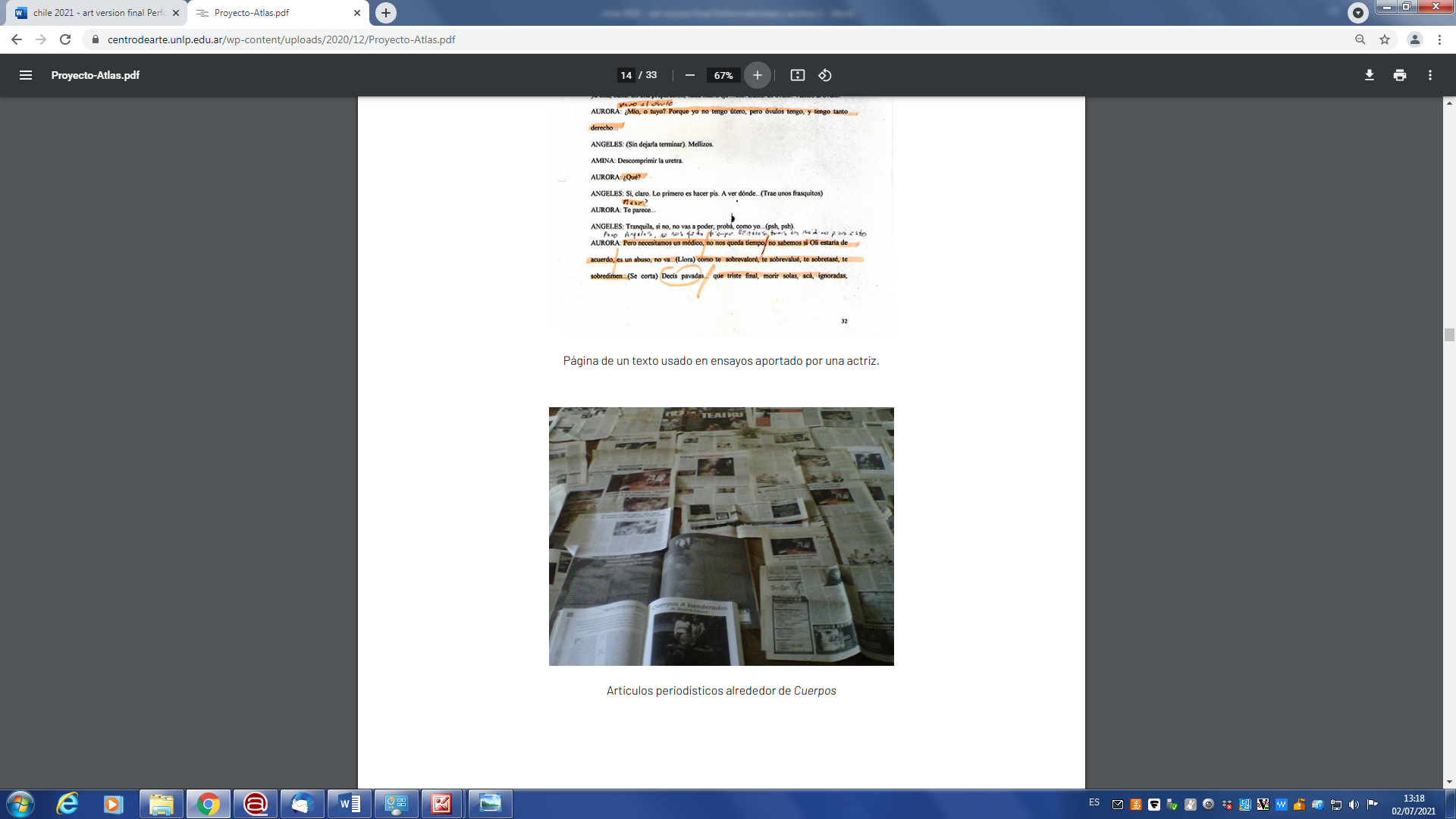Zoom out the PDF document
This screenshot has width=1456, height=819.
[689, 75]
